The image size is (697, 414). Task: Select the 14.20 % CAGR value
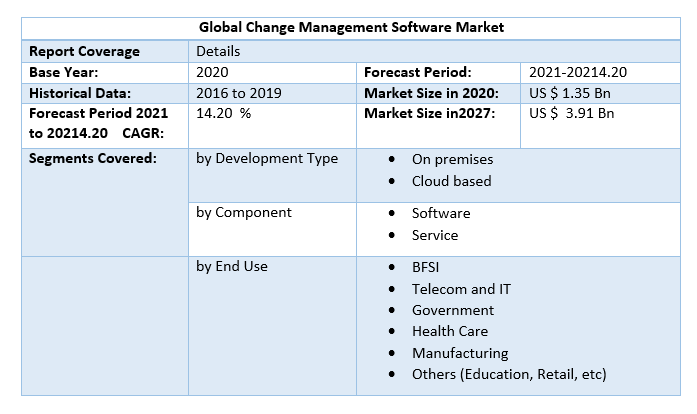[x=223, y=113]
